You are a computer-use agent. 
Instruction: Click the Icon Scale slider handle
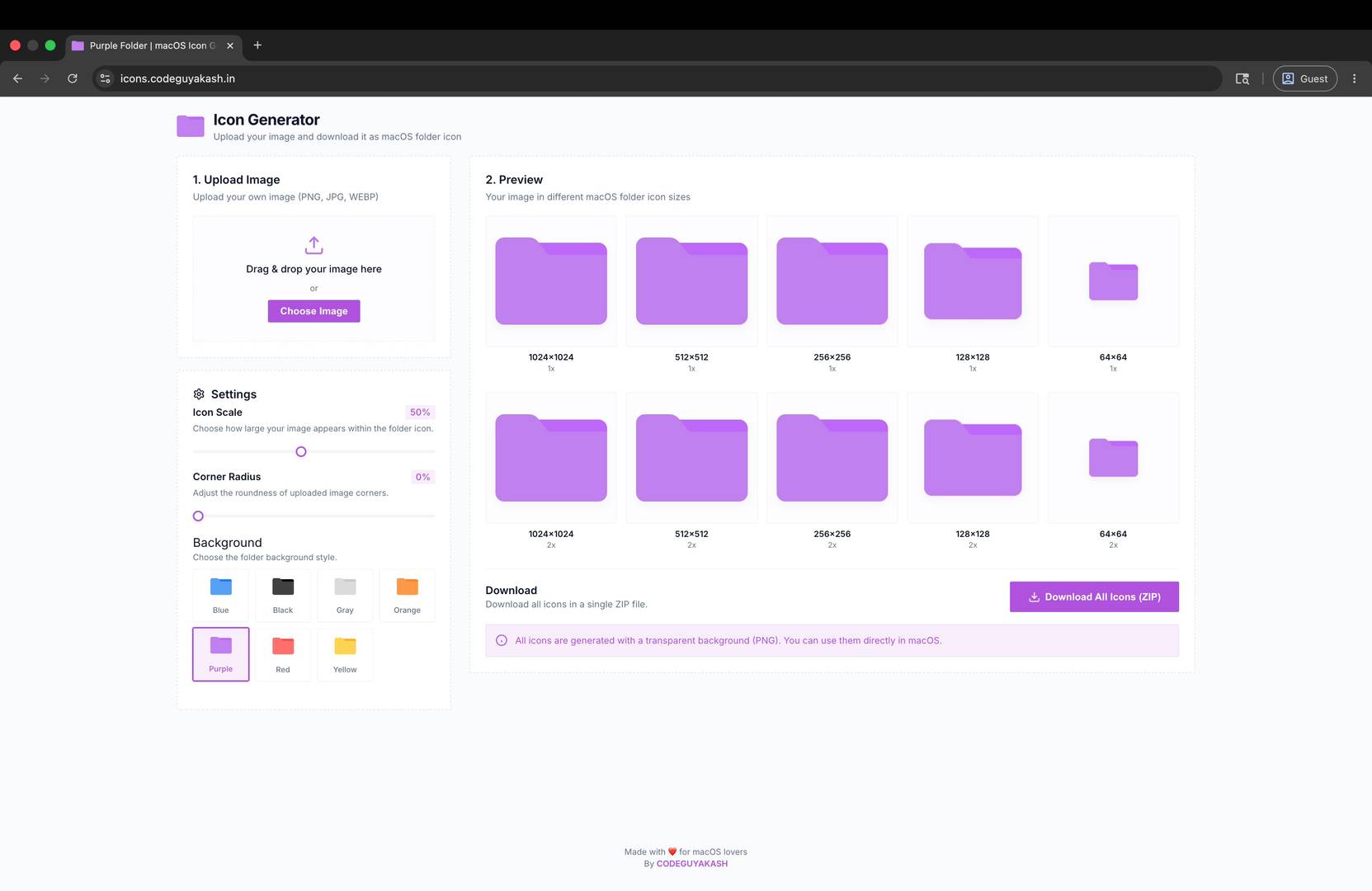pos(301,451)
